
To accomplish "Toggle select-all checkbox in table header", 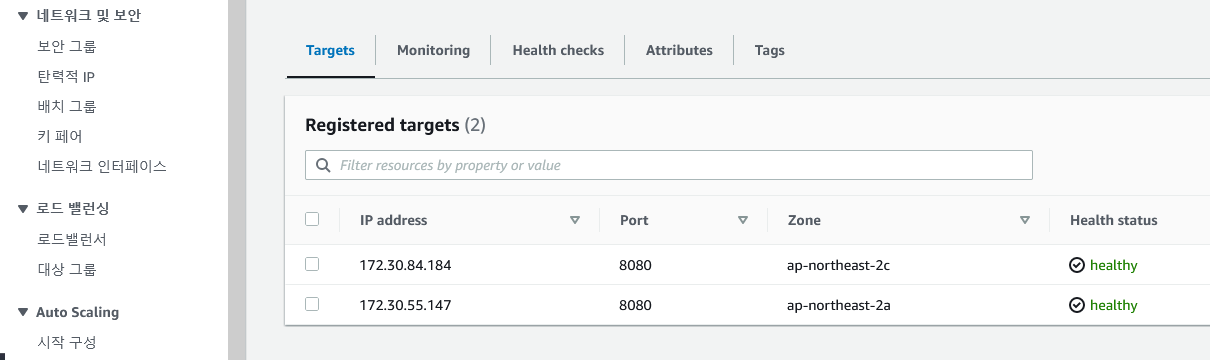I will coord(312,219).
